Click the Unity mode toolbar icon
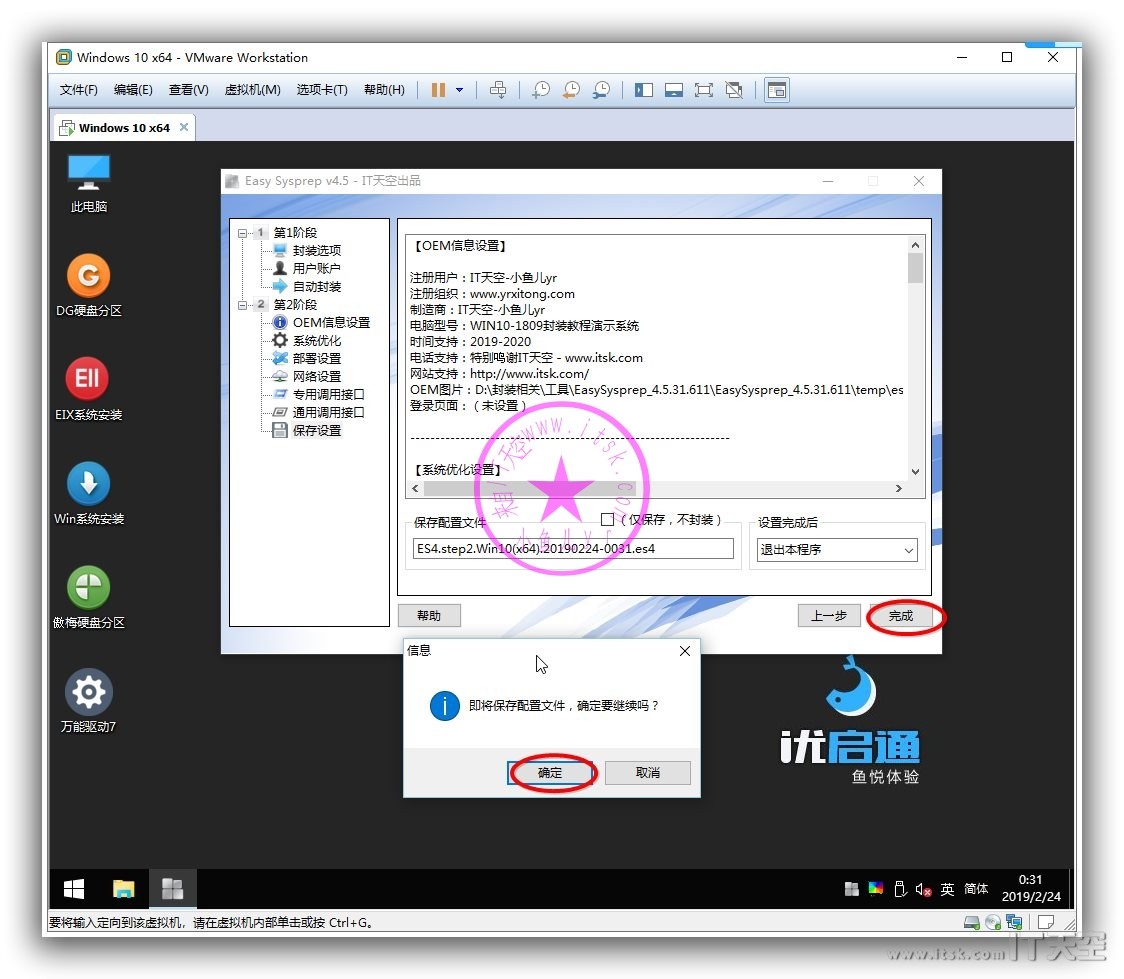The height and width of the screenshot is (979, 1124). 734,90
